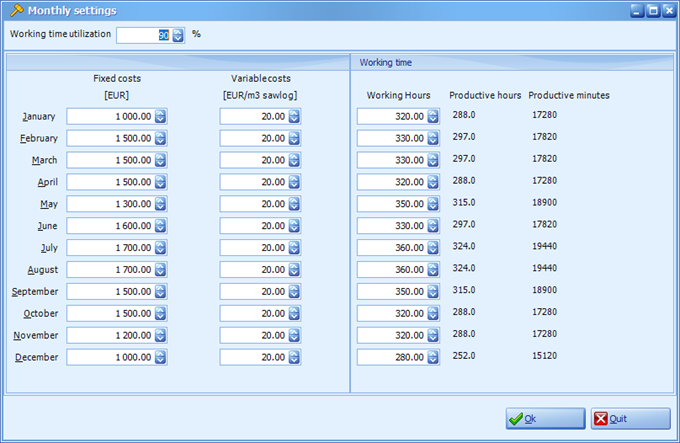Click the December fixed costs spinner
The height and width of the screenshot is (443, 680).
point(160,357)
